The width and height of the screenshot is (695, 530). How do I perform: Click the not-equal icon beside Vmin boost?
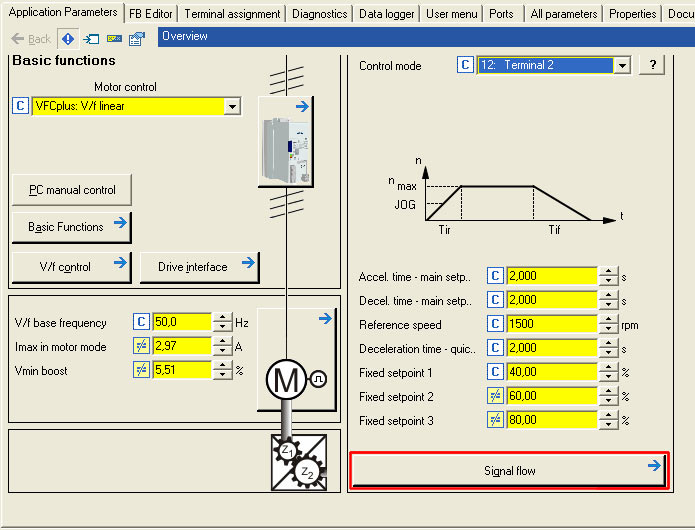pyautogui.click(x=141, y=370)
